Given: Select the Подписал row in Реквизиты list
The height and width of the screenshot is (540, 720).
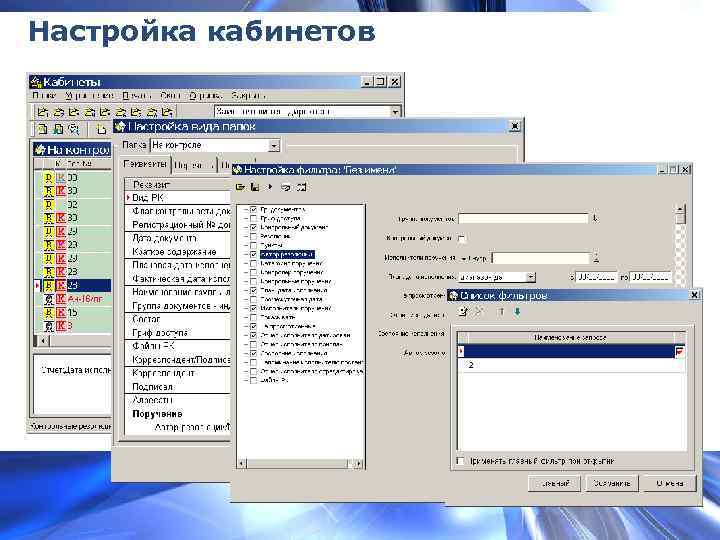Looking at the screenshot, I should [178, 387].
